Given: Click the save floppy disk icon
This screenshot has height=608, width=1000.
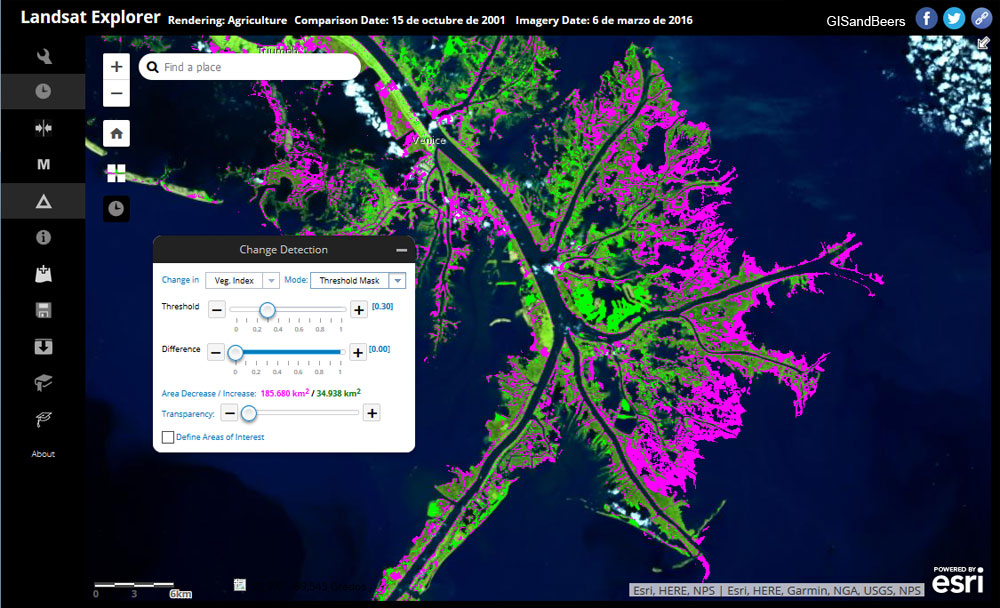Looking at the screenshot, I should click(43, 311).
